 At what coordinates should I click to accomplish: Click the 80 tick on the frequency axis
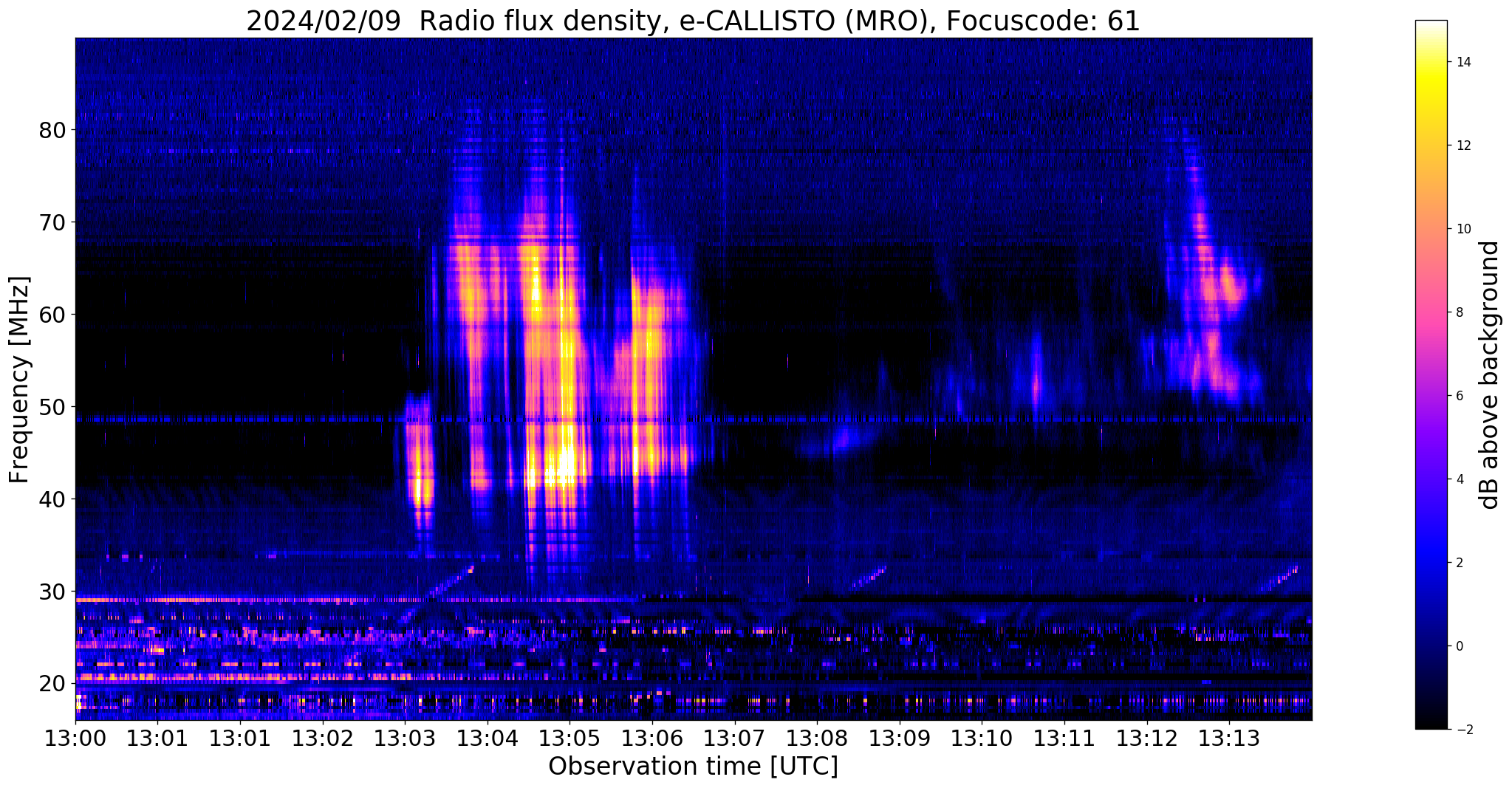[52, 131]
